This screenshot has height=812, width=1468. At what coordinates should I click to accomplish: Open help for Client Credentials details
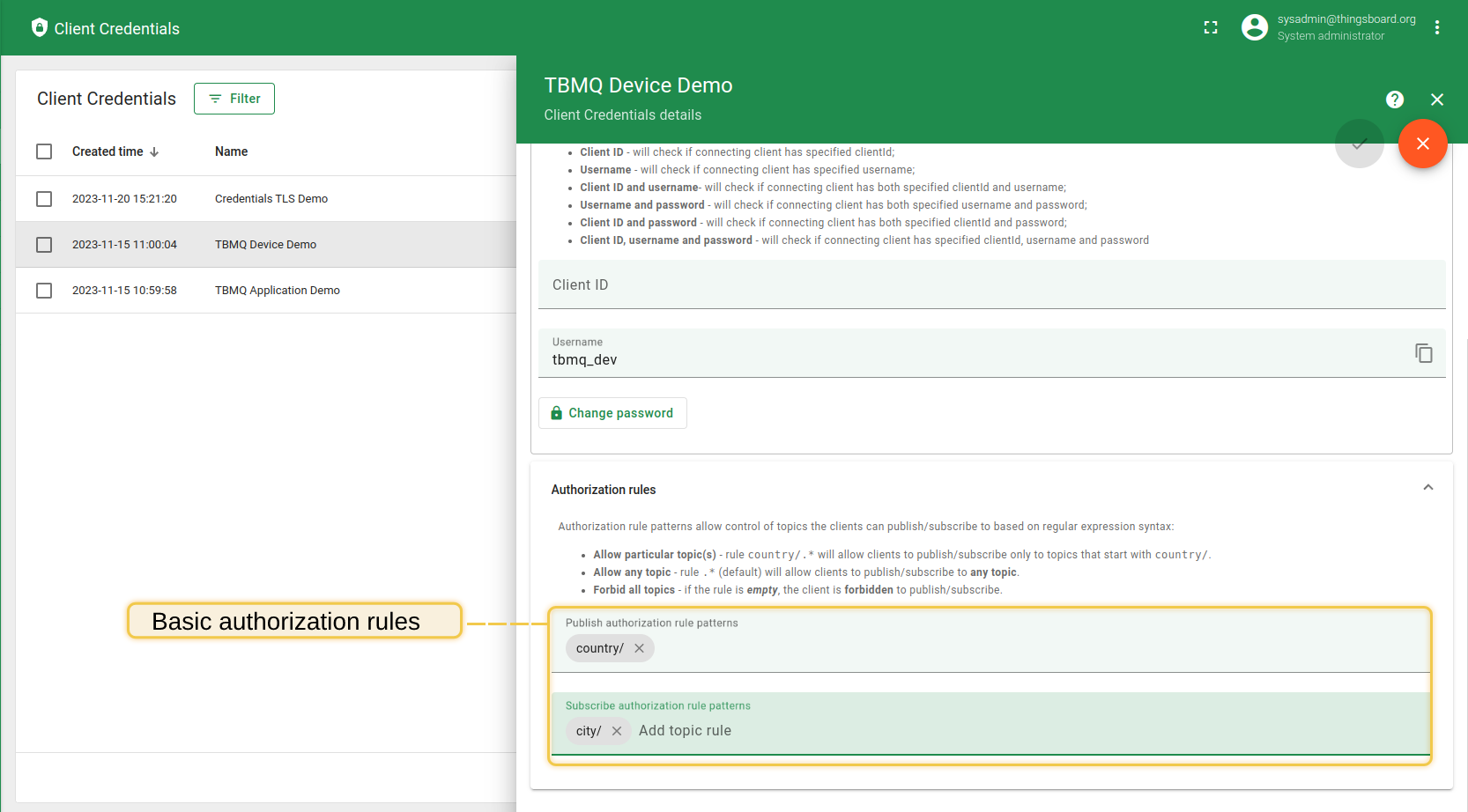click(x=1394, y=100)
